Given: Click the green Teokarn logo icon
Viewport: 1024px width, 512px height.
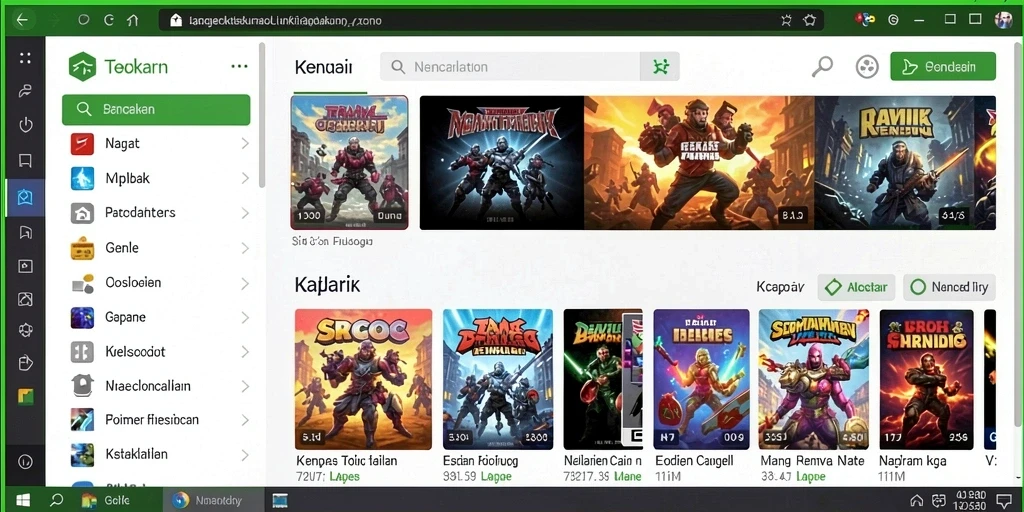Looking at the screenshot, I should point(82,67).
